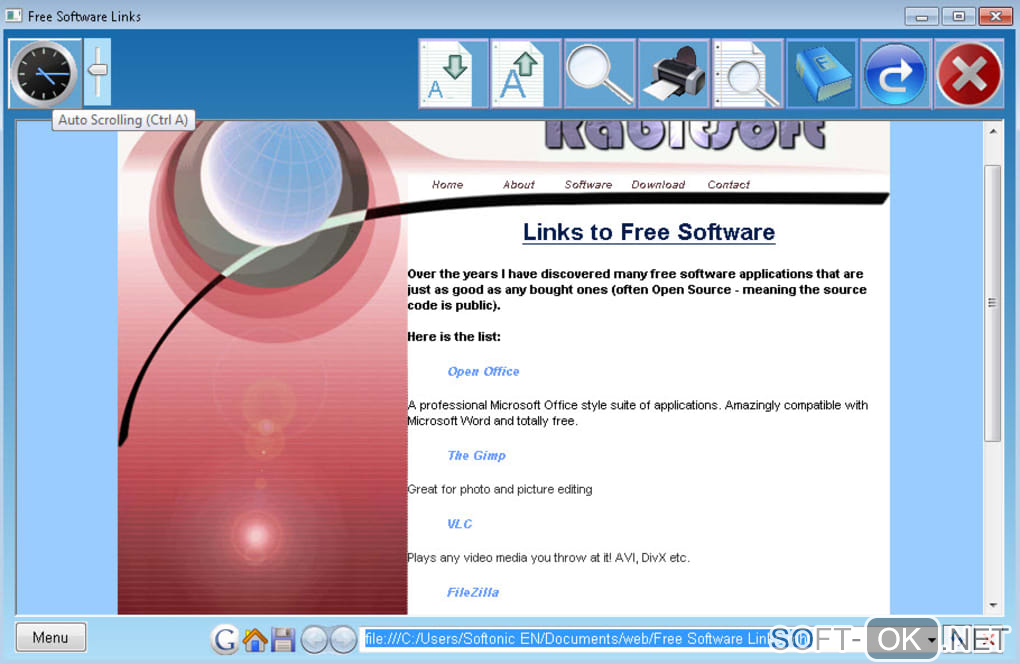
Task: Follow the FileZilla link
Action: click(x=473, y=592)
